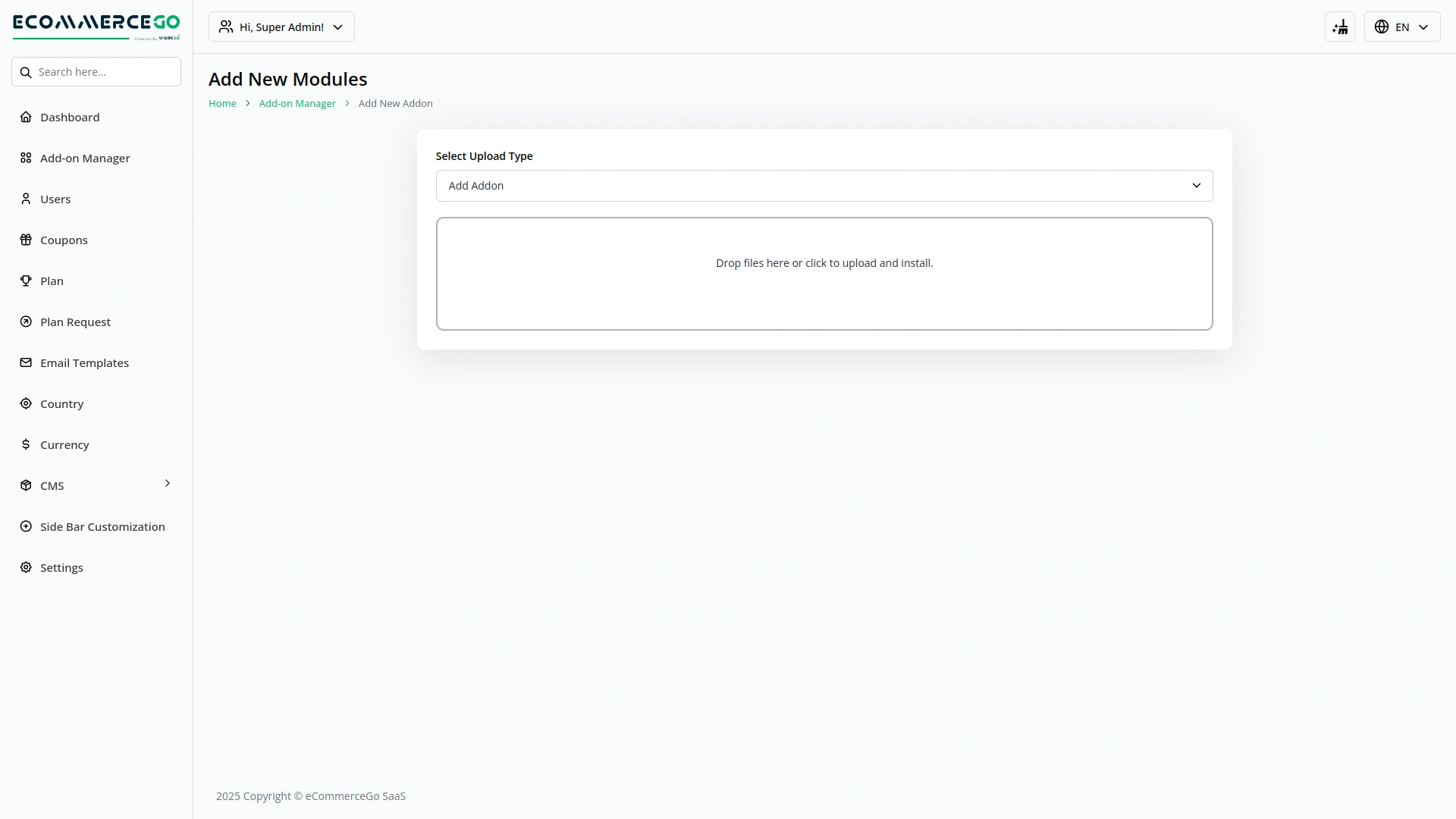Expand the CMS submenu chevron
Viewport: 1456px width, 819px height.
pyautogui.click(x=168, y=484)
